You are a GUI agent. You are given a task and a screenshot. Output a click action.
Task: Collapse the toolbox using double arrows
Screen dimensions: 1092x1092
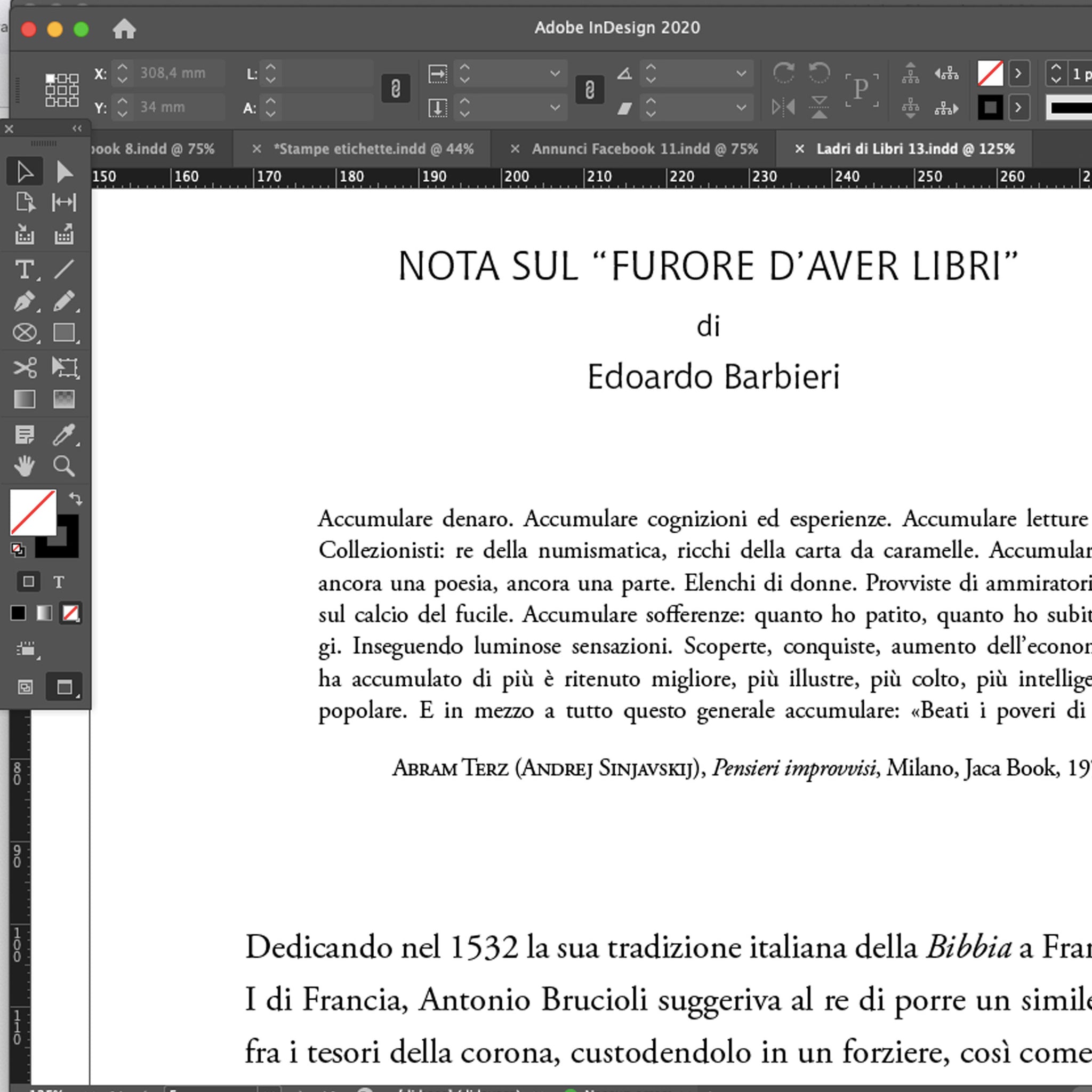click(x=77, y=129)
